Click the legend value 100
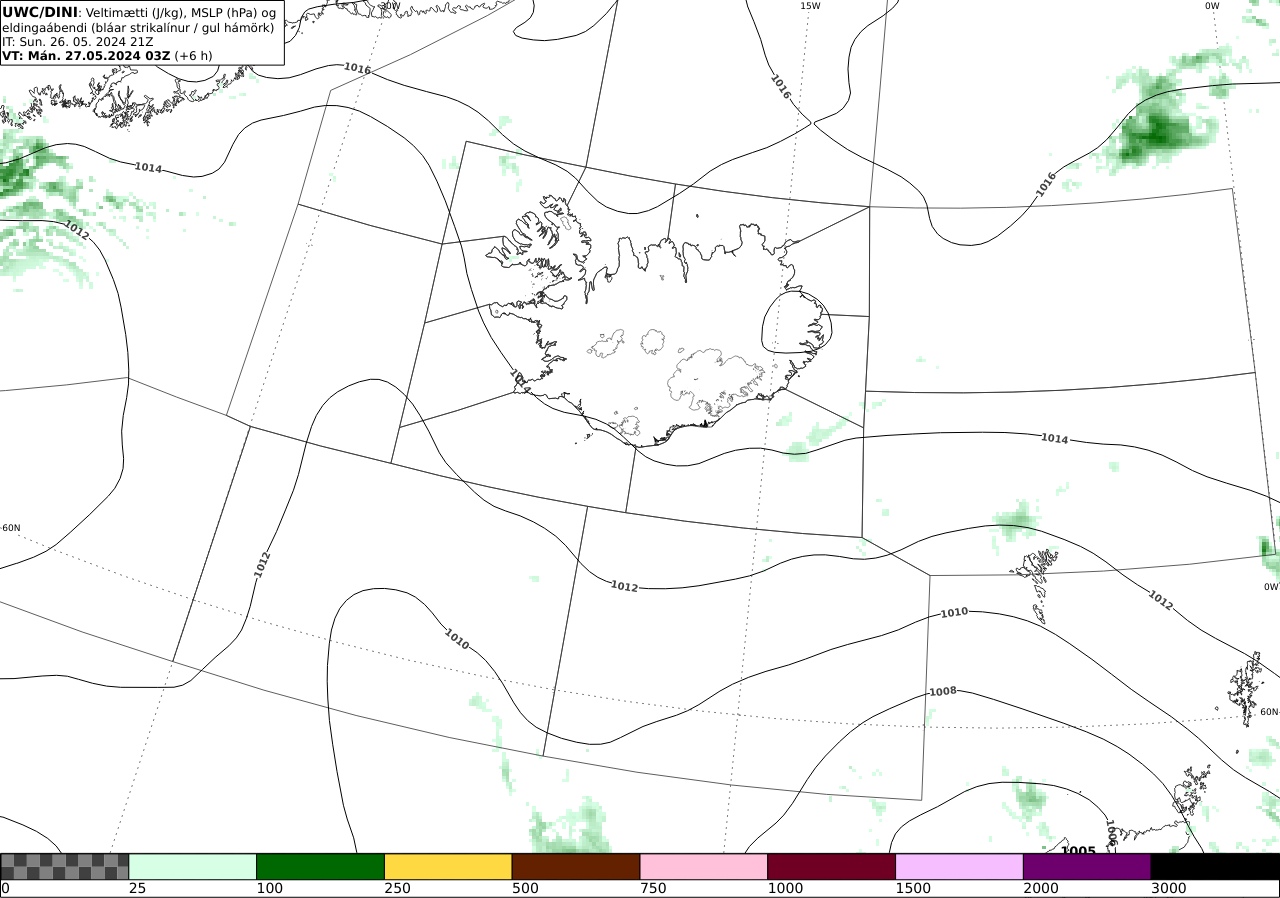The width and height of the screenshot is (1280, 898). tap(269, 889)
